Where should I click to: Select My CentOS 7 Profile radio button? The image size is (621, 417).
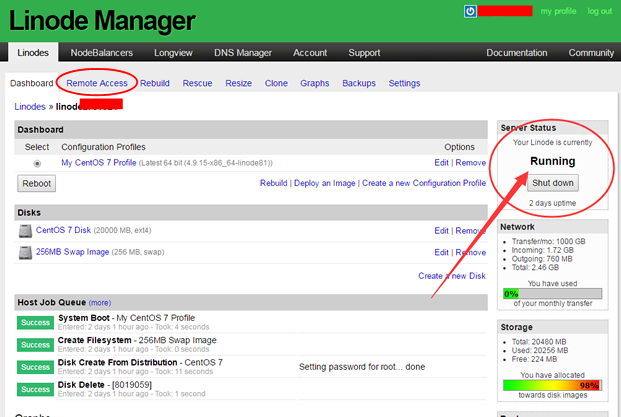click(37, 164)
